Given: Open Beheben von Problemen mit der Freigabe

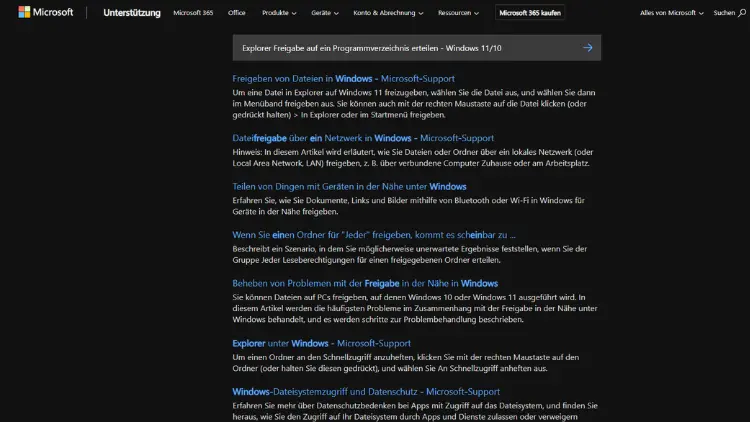Looking at the screenshot, I should 365,283.
